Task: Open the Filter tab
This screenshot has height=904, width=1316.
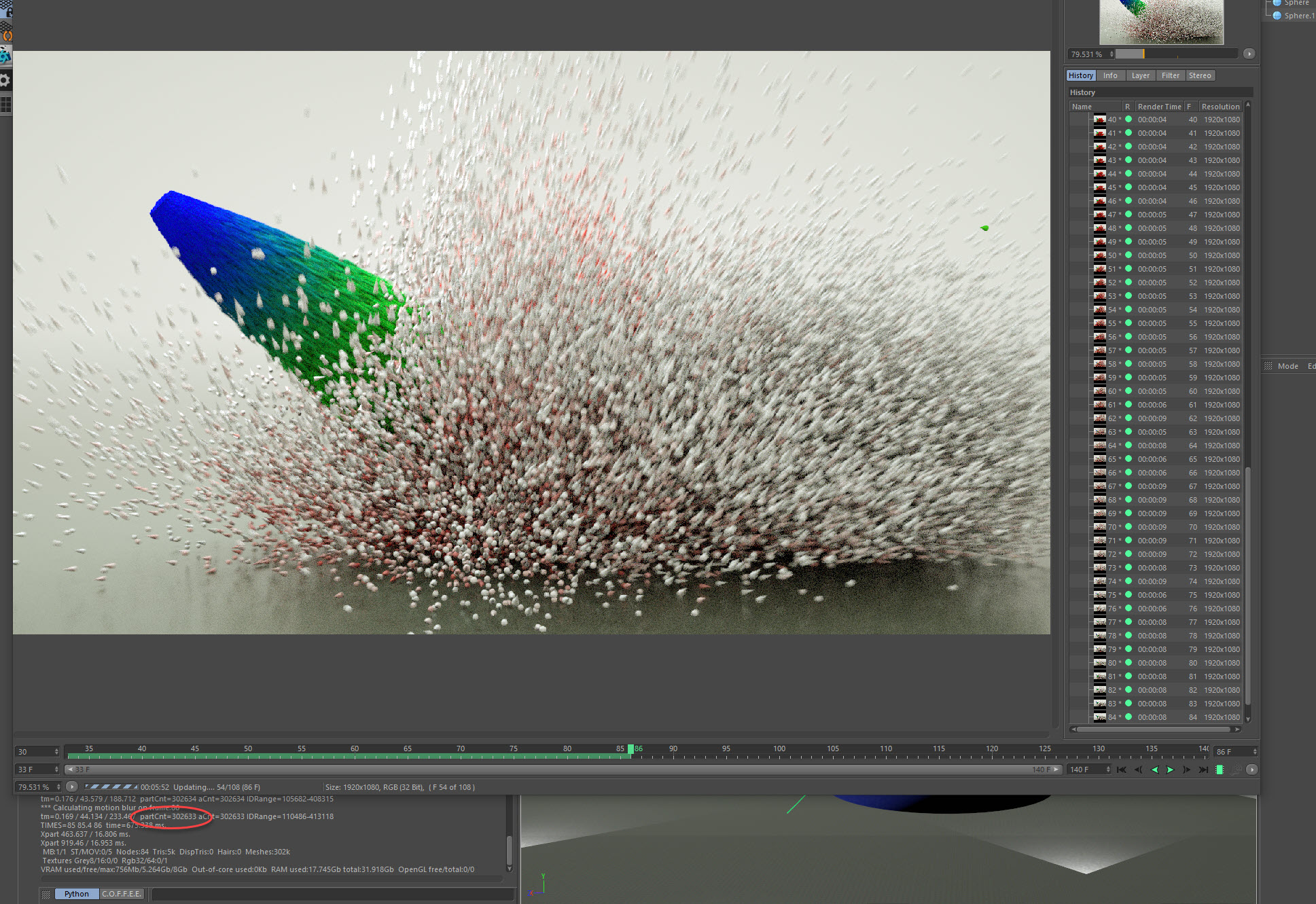Action: coord(1170,75)
